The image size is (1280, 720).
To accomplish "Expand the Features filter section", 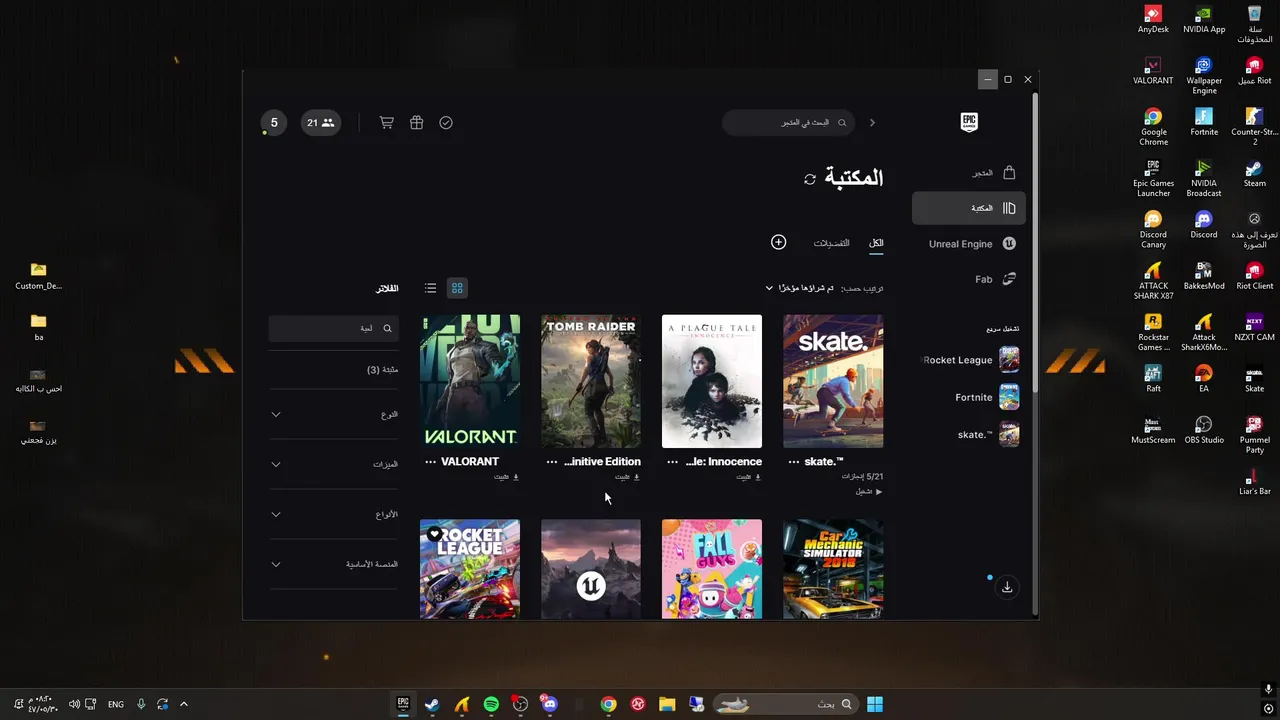I will pyautogui.click(x=333, y=464).
